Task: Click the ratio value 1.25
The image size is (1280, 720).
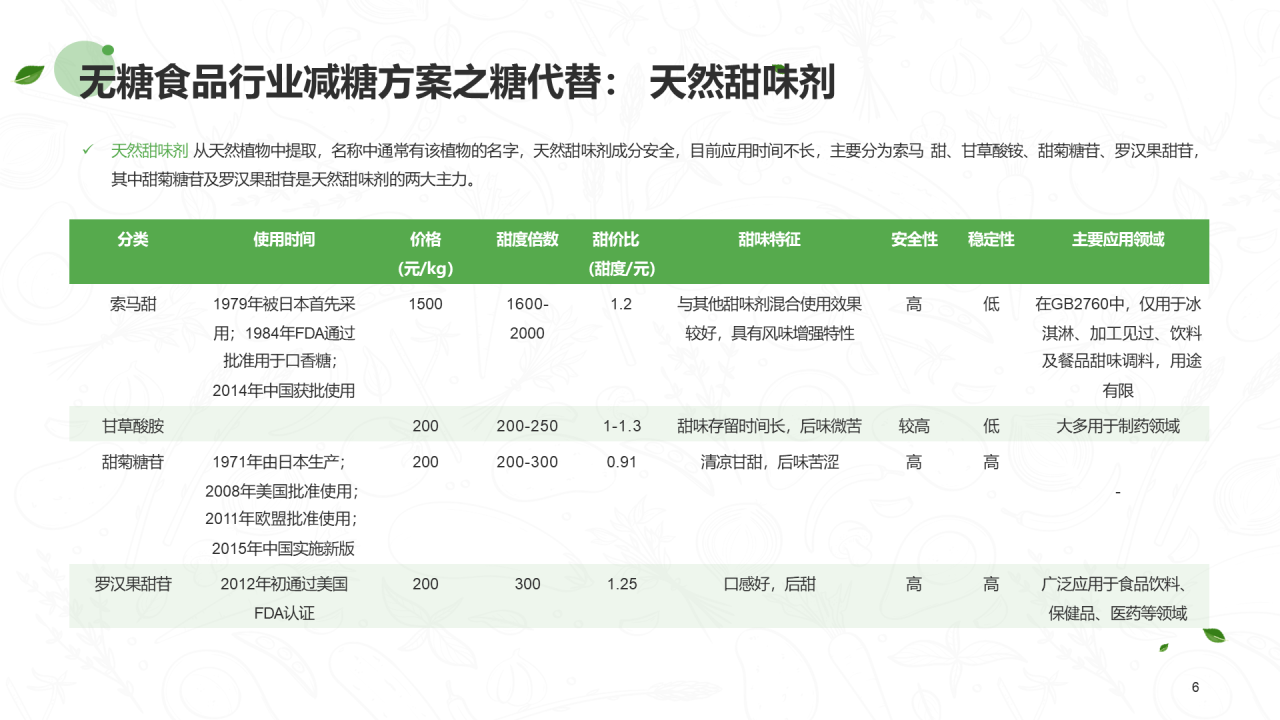Action: (x=621, y=584)
